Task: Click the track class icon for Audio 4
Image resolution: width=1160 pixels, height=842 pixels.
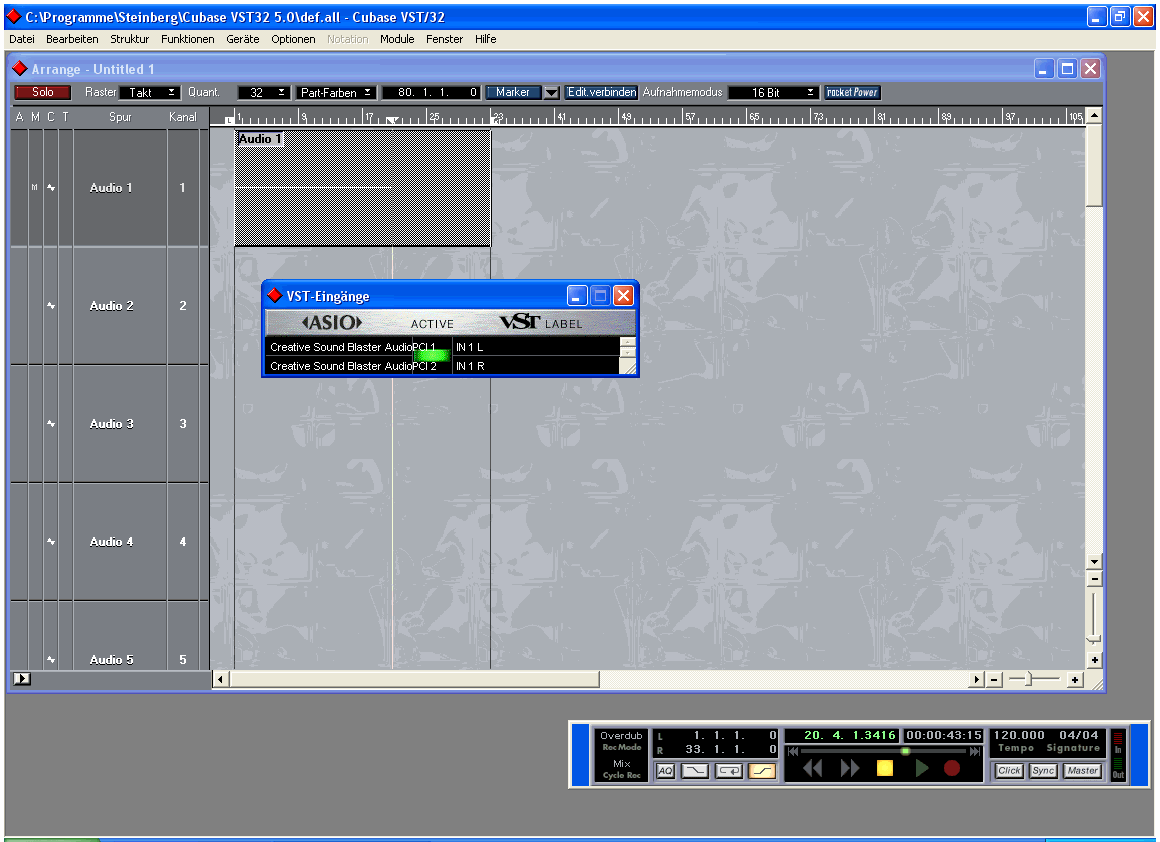Action: click(50, 542)
